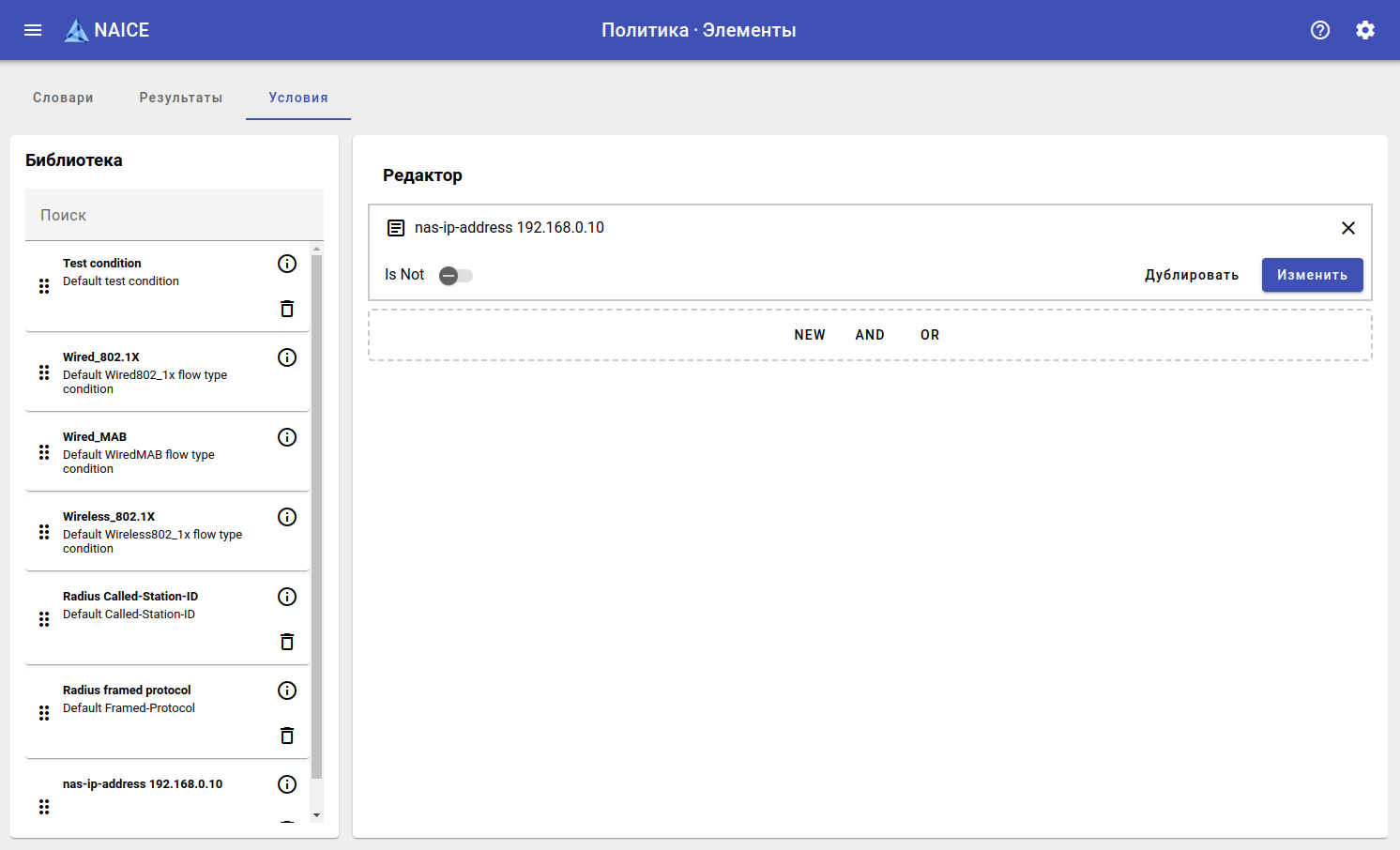Click the drag handle of Wired_MAB

click(x=44, y=452)
